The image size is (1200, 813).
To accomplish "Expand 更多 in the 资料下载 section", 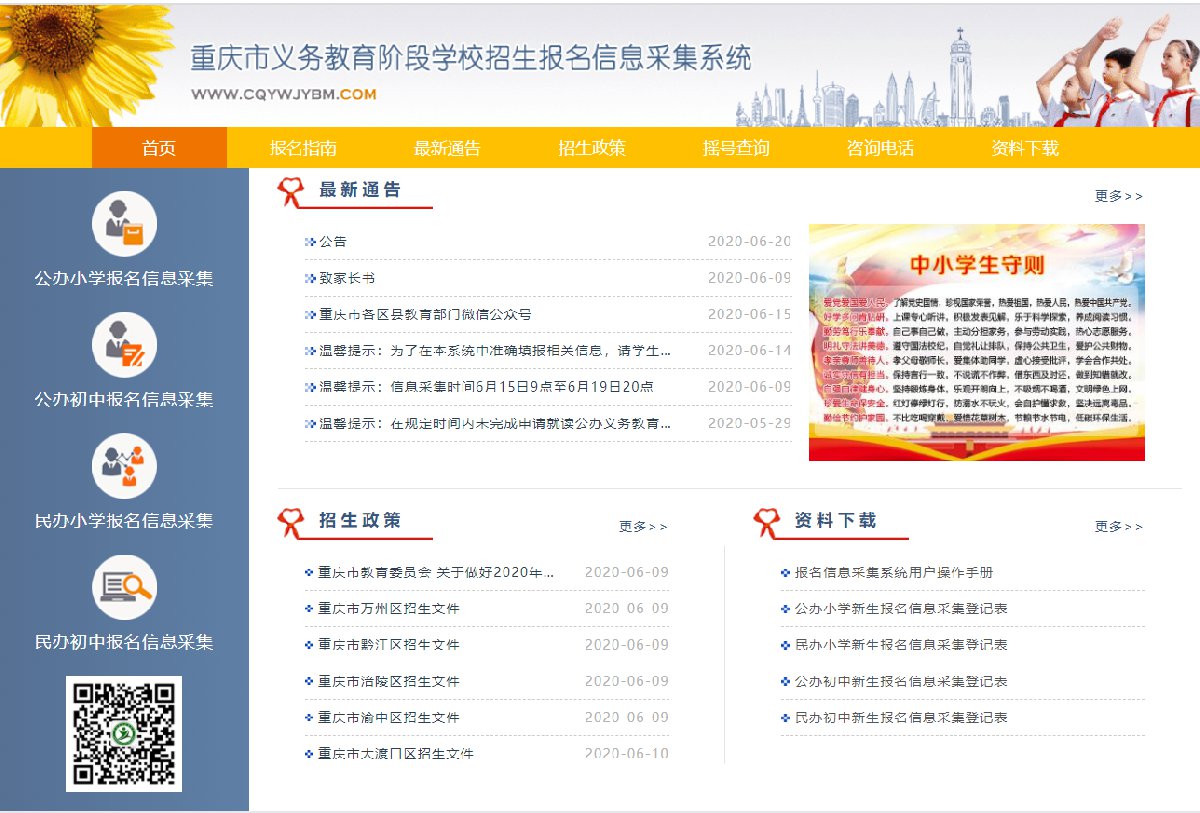I will pos(1118,526).
